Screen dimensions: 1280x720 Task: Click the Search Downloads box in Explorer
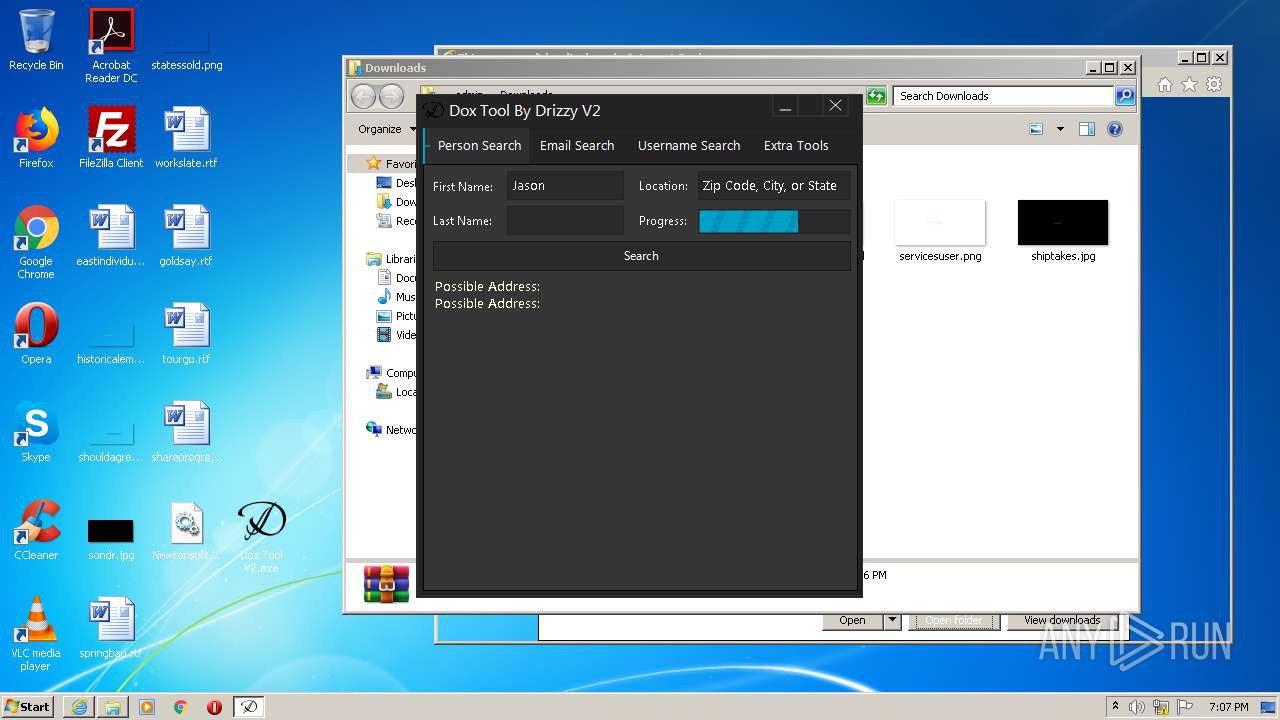(x=1003, y=96)
